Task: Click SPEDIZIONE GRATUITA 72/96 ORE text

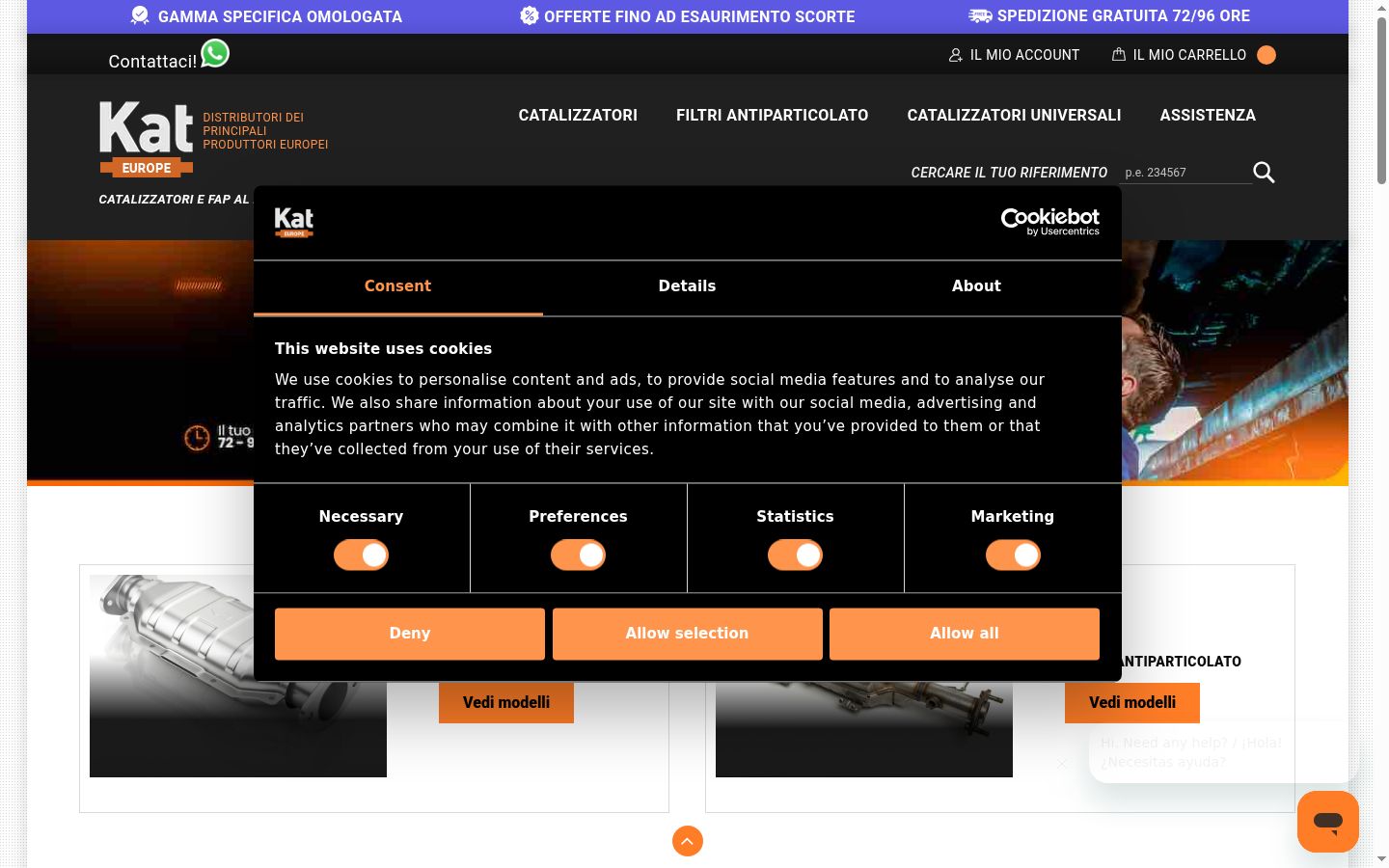Action: point(1124,15)
